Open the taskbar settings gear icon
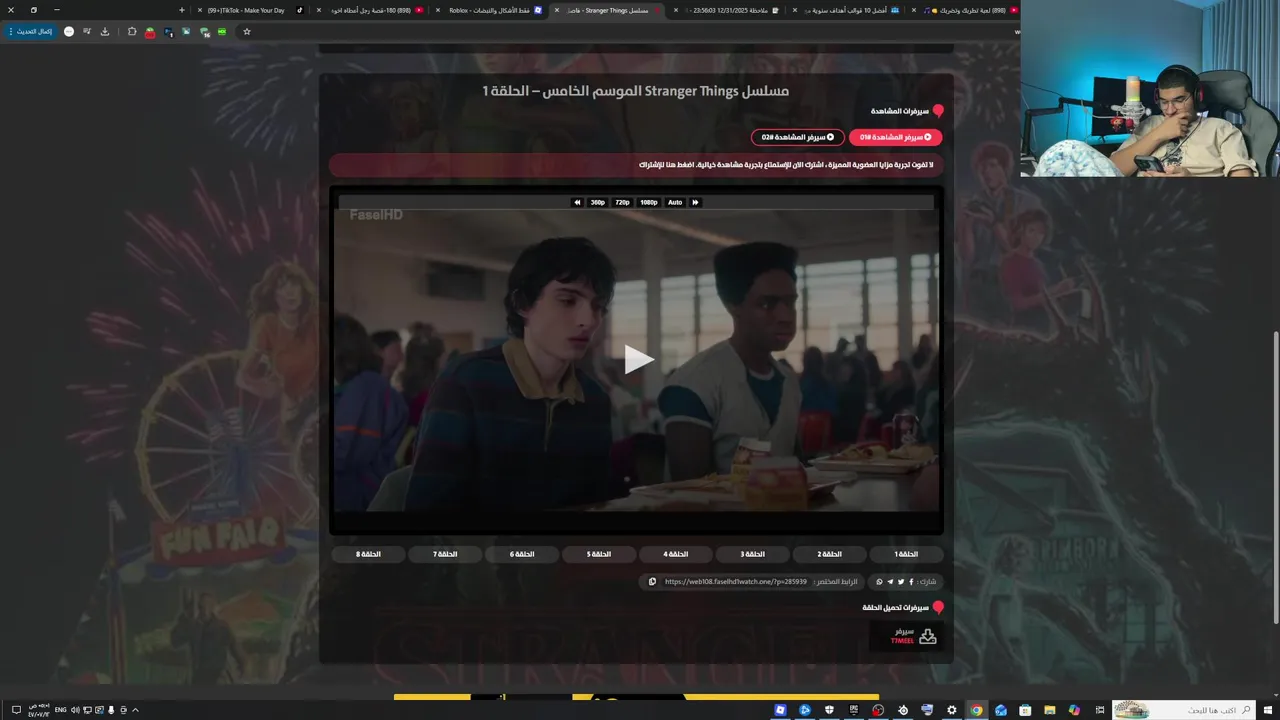 pyautogui.click(x=951, y=710)
